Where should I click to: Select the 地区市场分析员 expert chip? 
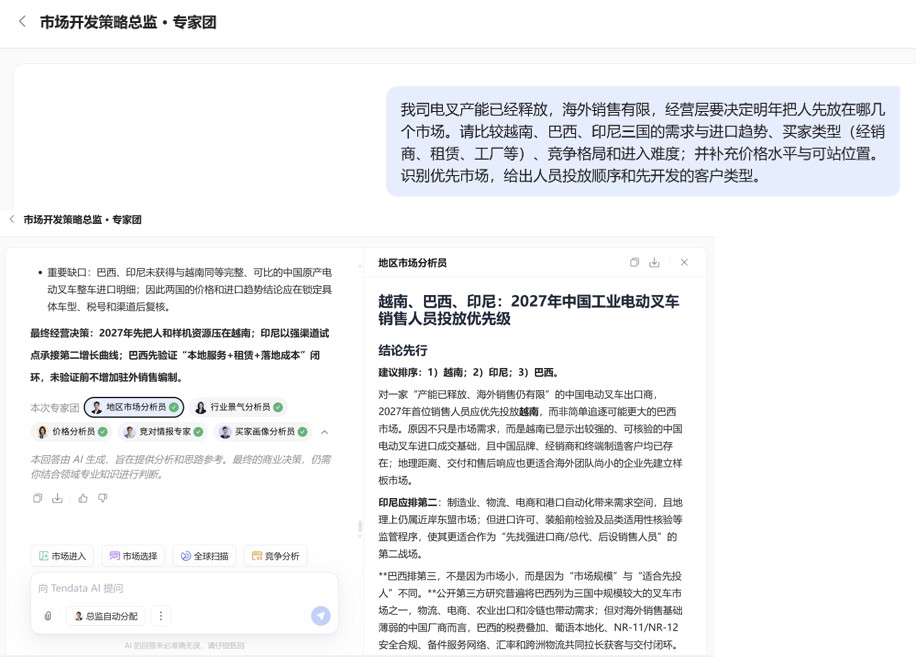click(x=134, y=407)
